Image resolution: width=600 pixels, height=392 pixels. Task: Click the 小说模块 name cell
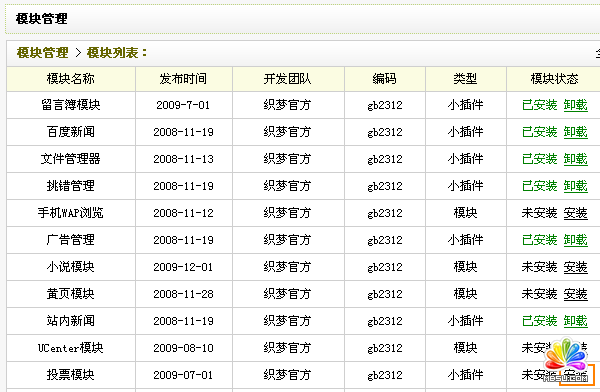(71, 267)
